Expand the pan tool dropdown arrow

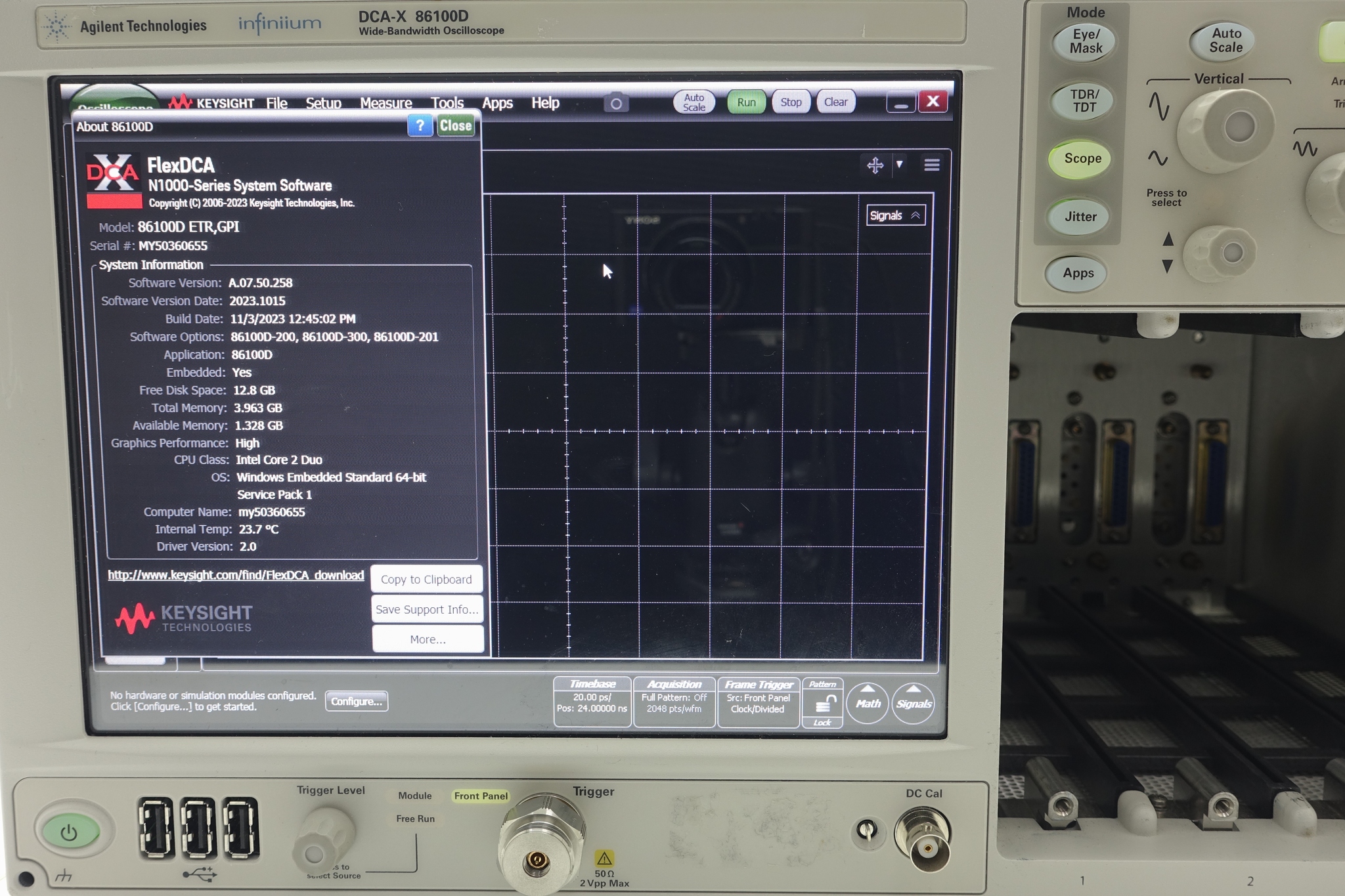point(900,165)
